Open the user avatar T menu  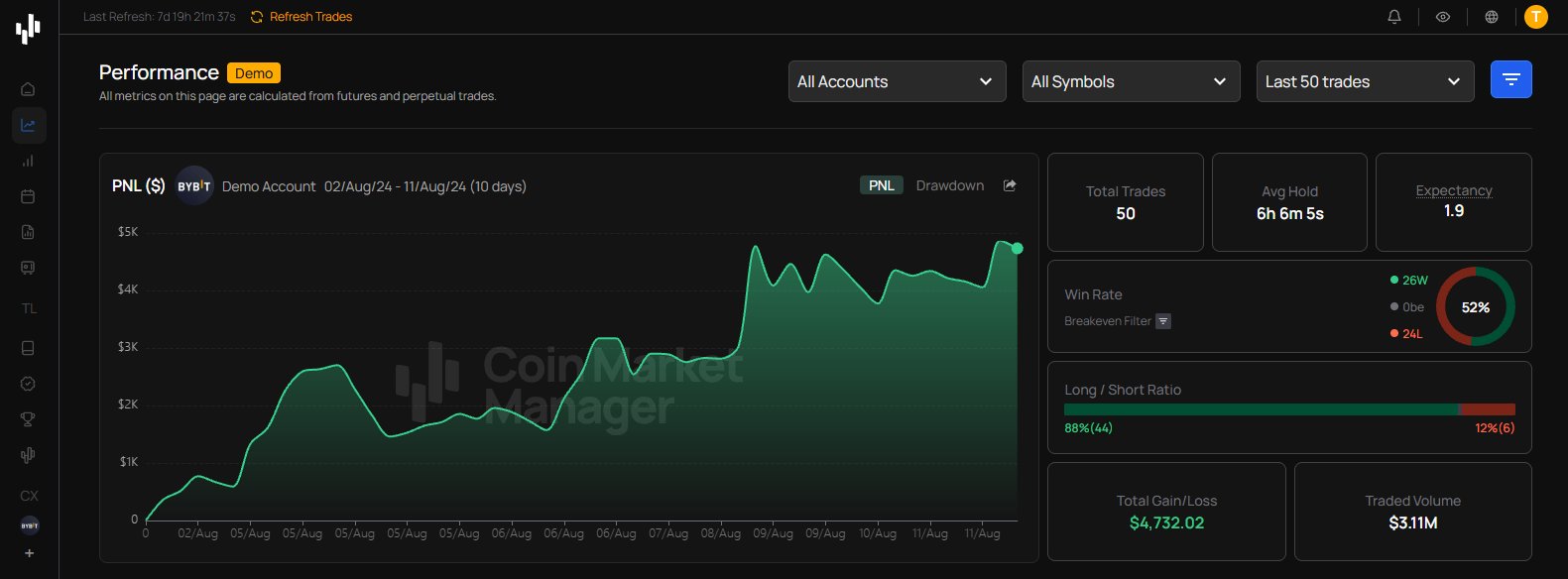pyautogui.click(x=1536, y=16)
